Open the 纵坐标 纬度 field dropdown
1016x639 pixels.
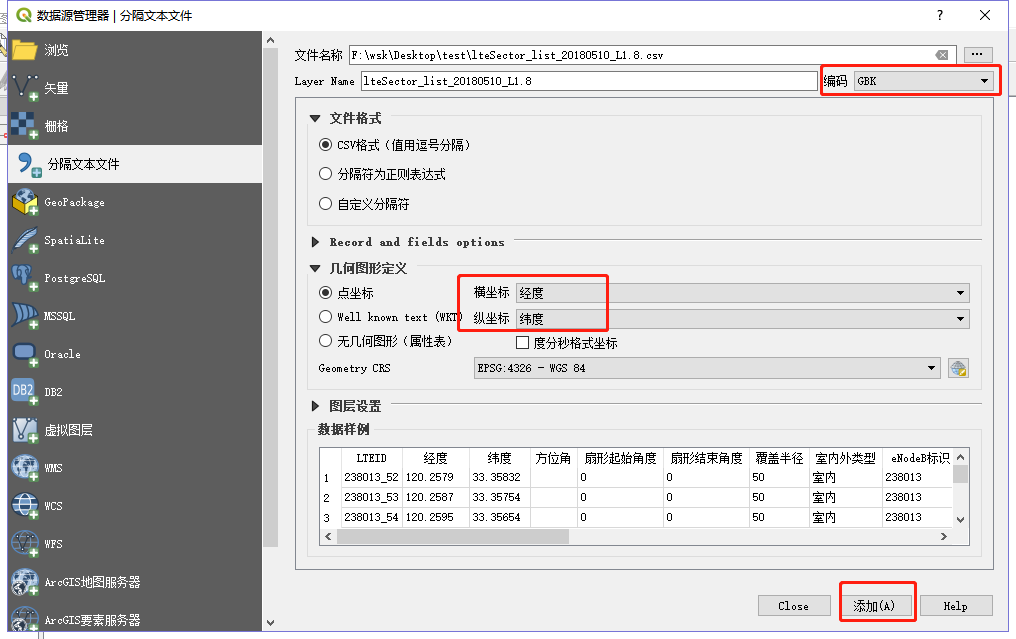point(743,319)
